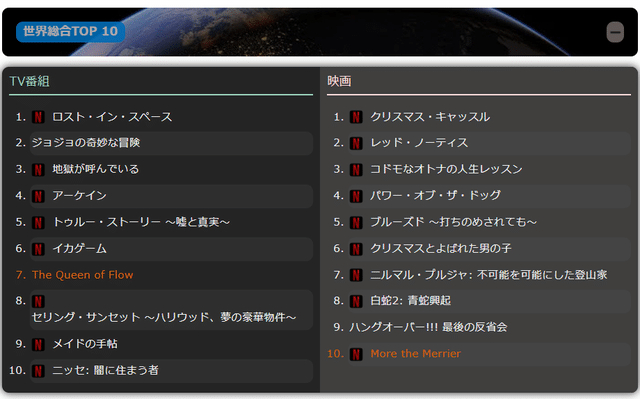Click Netflix icon beside ニッセ: 闇に住まう者
The height and width of the screenshot is (399, 640).
click(38, 371)
